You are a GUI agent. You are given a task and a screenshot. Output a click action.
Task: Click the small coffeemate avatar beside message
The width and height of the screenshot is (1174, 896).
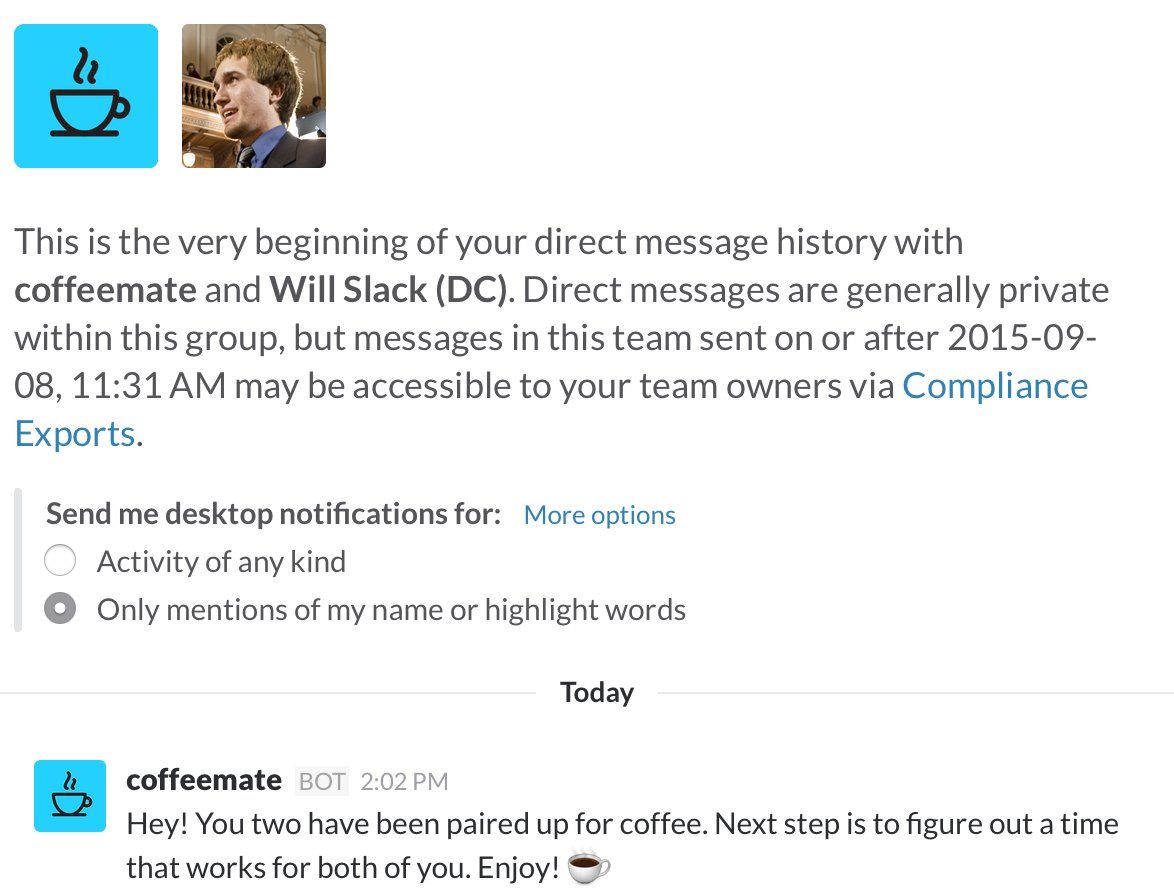click(69, 795)
